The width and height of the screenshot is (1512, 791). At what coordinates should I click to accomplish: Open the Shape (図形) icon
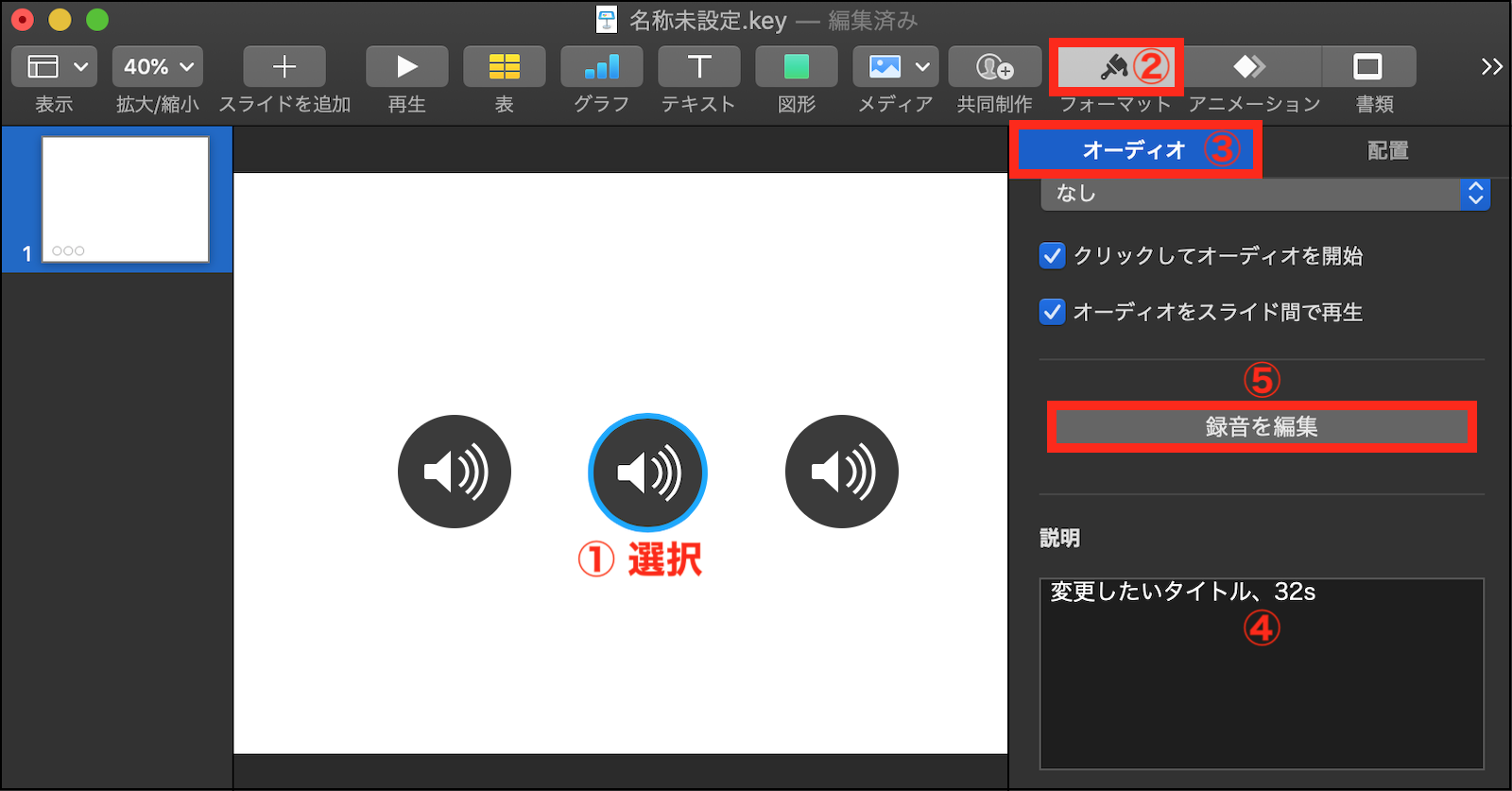[796, 67]
